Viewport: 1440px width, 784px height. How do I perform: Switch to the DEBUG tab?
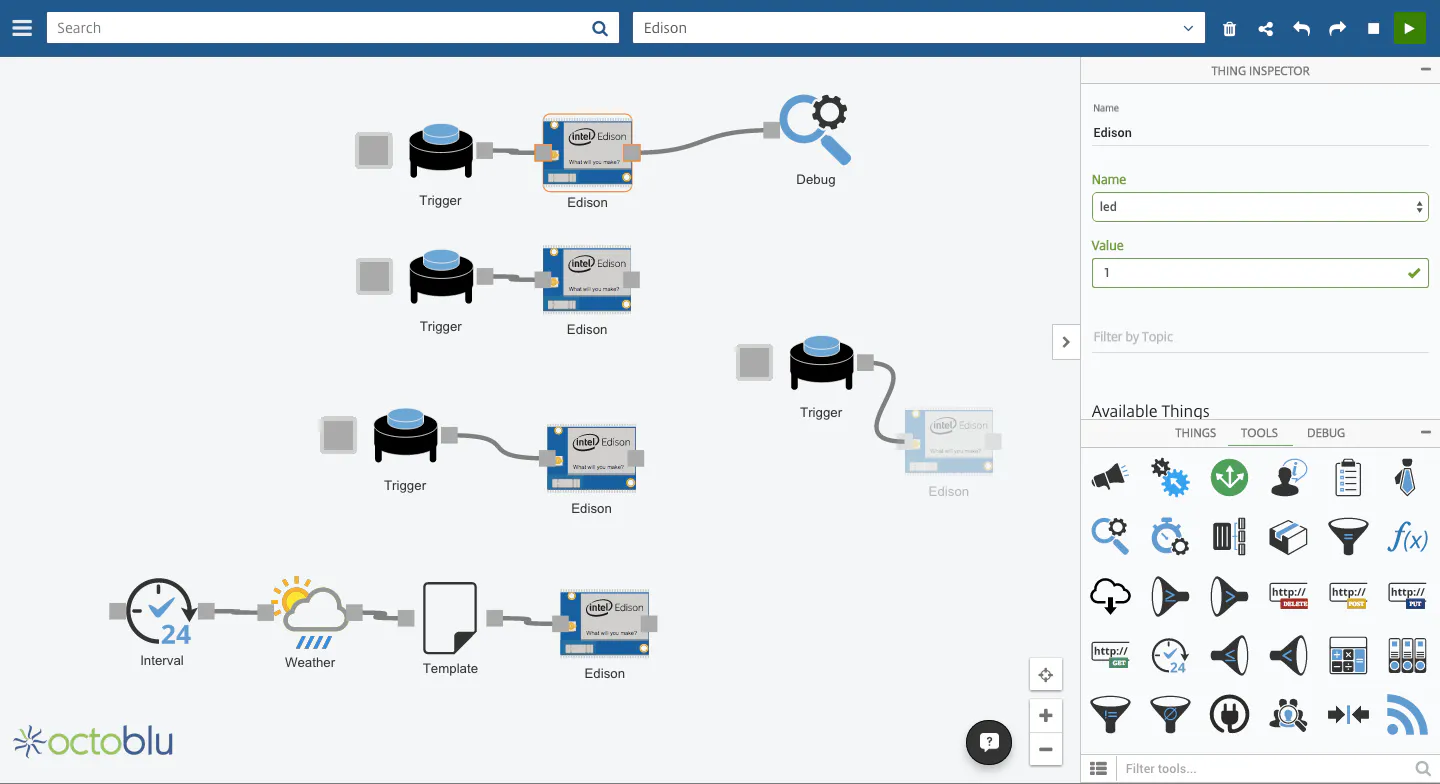click(x=1326, y=433)
